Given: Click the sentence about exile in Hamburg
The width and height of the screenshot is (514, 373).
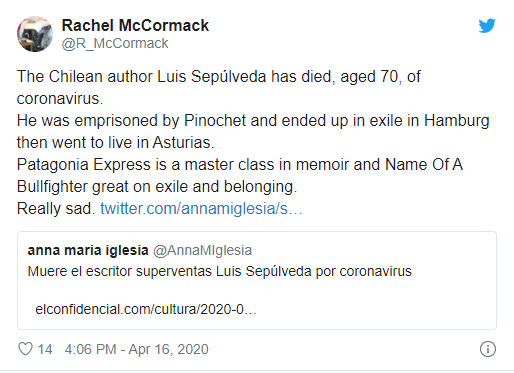Looking at the screenshot, I should [253, 121].
